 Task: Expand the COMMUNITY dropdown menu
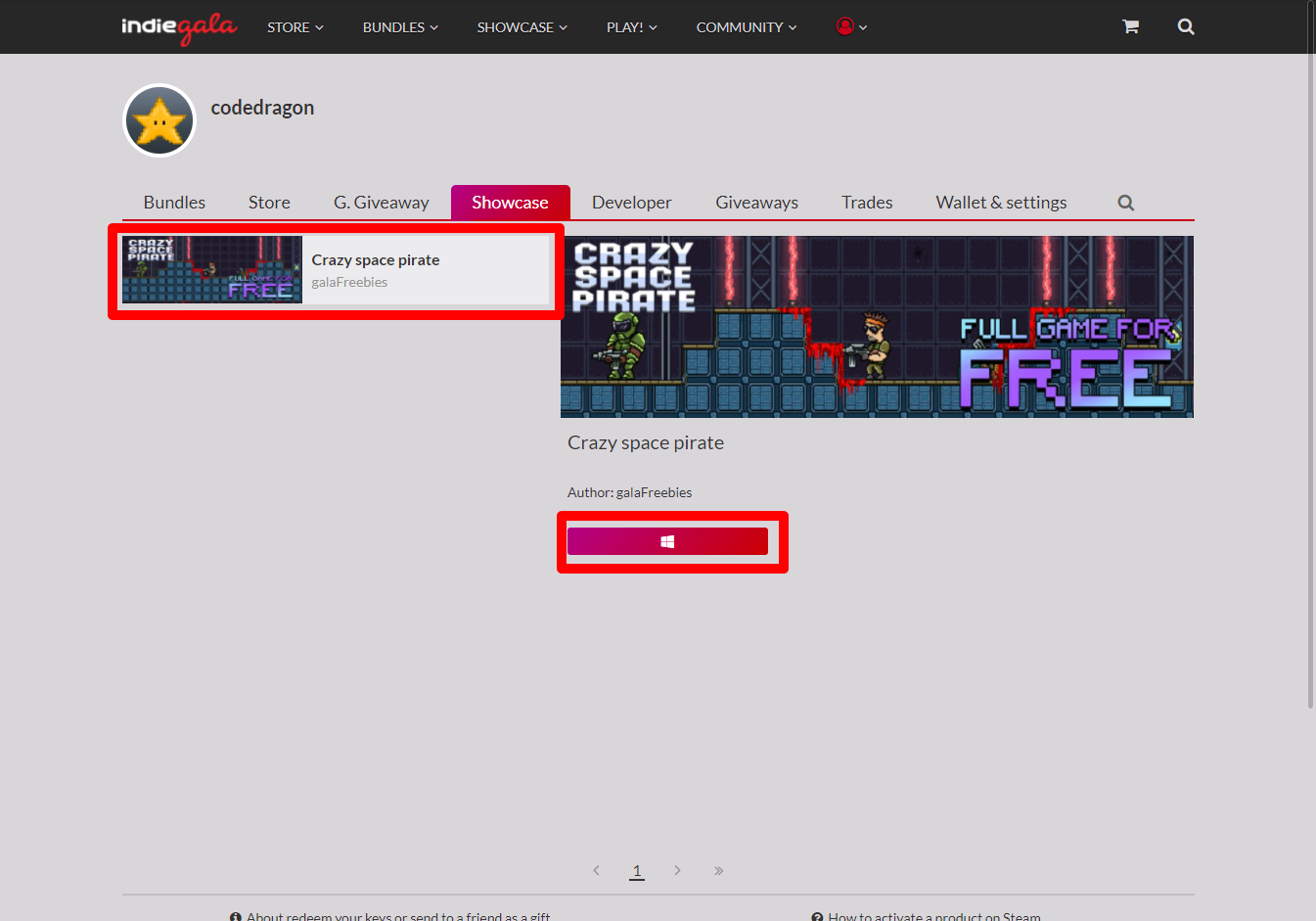click(747, 27)
